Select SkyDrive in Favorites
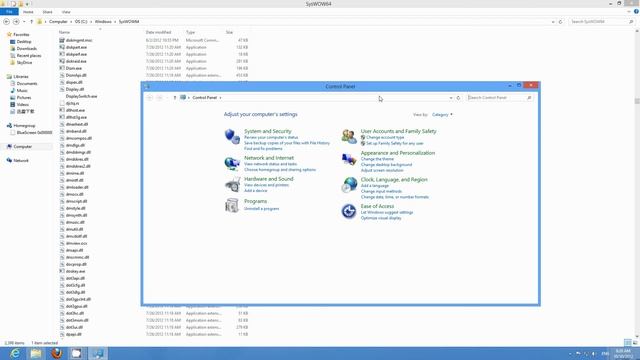This screenshot has height=360, width=640. 24,62
